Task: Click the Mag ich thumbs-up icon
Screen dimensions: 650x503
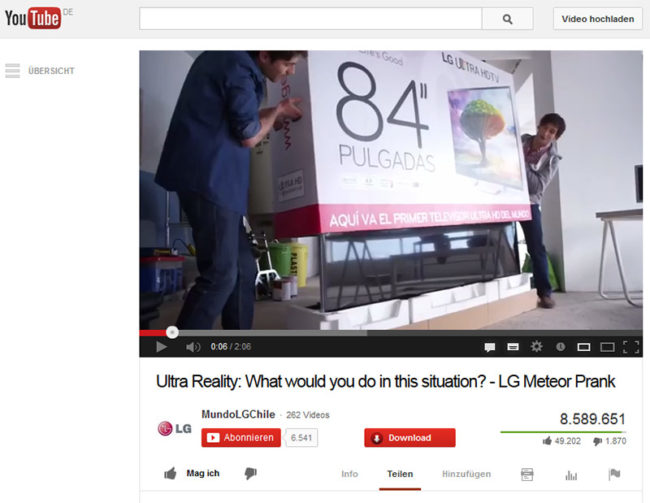Action: coord(170,473)
